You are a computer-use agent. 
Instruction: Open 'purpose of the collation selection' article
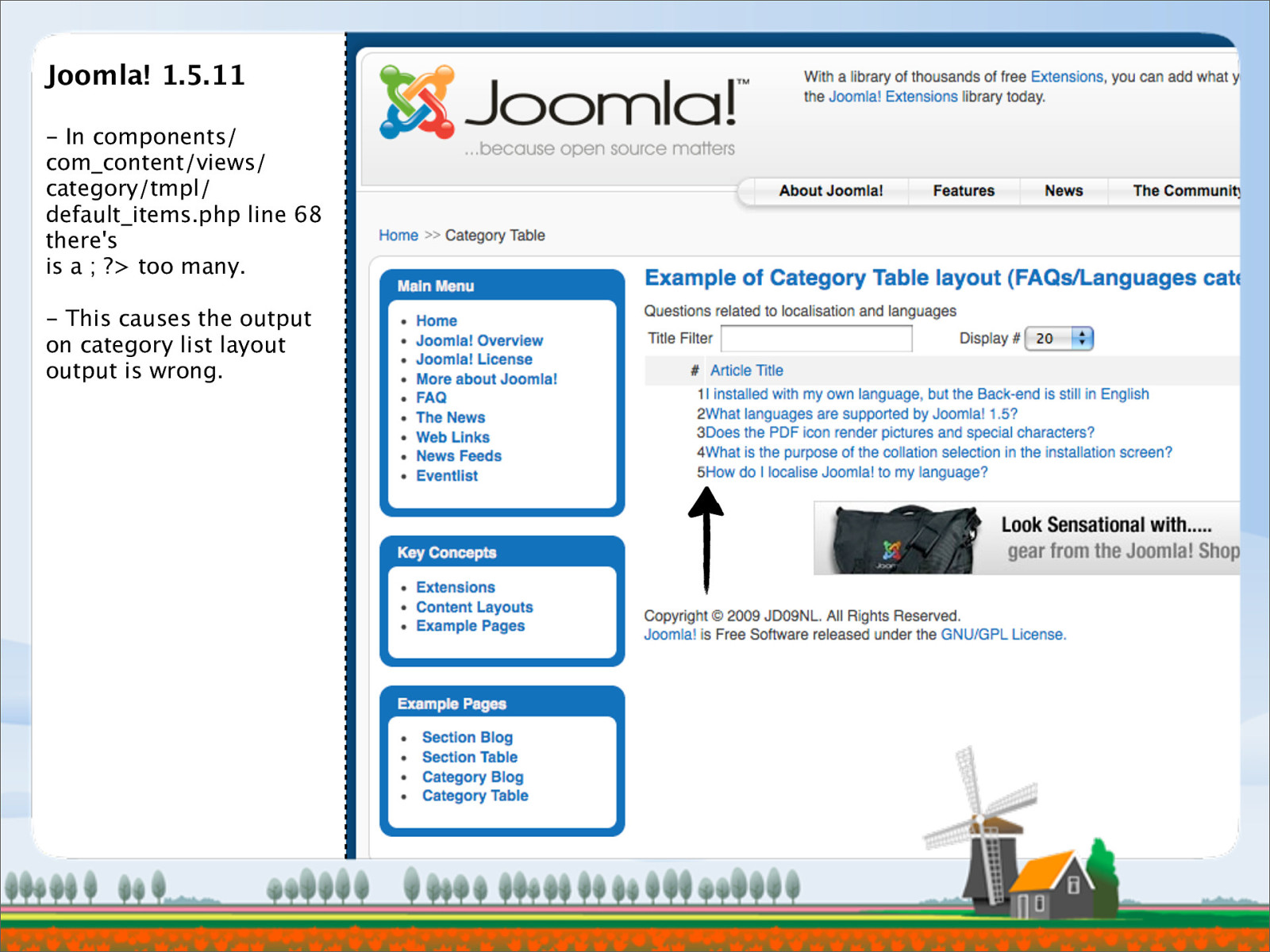[x=939, y=452]
